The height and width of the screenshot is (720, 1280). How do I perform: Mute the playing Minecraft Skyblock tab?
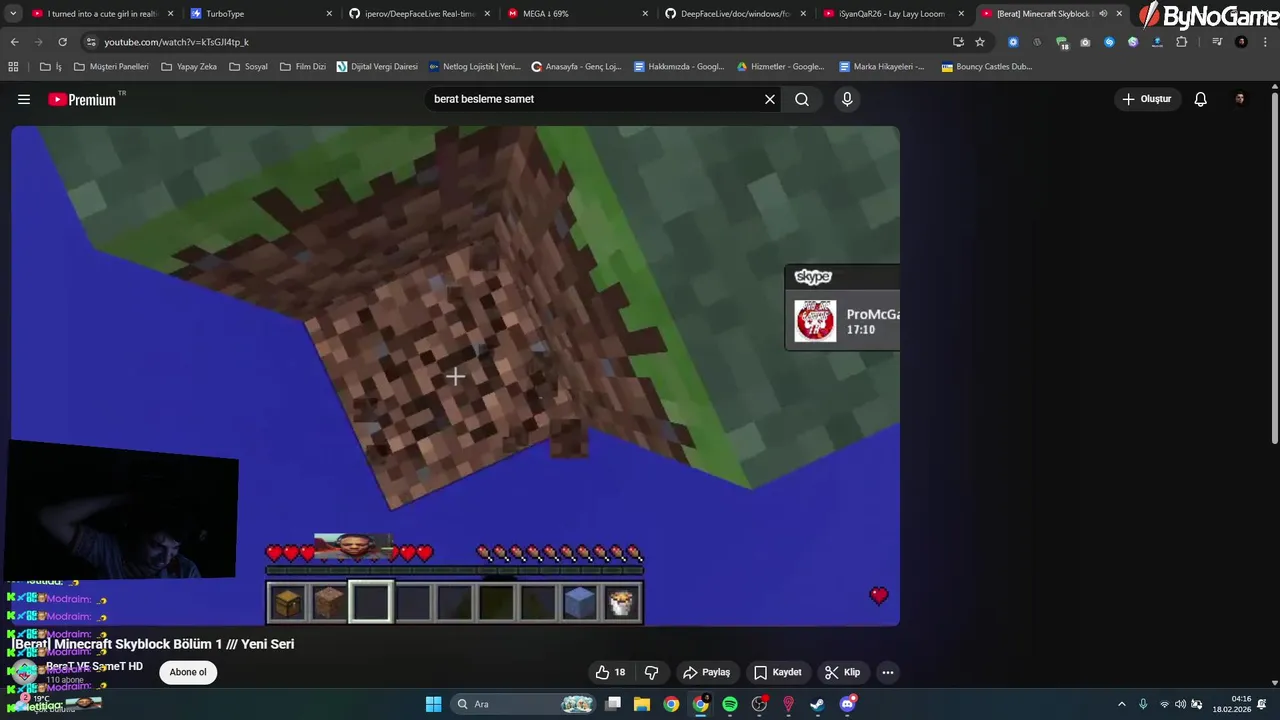1103,14
